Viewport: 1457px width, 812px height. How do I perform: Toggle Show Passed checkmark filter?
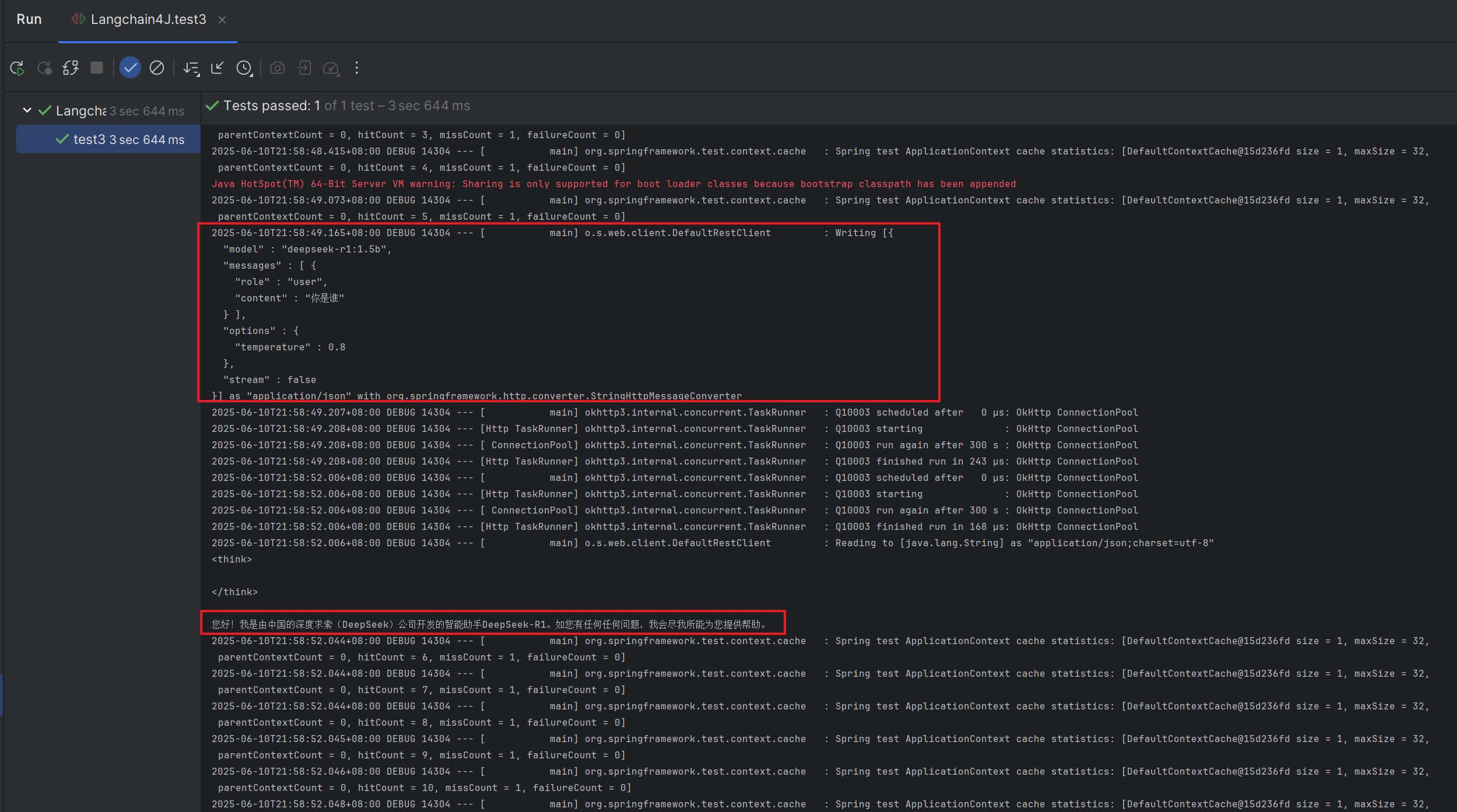pyautogui.click(x=130, y=68)
